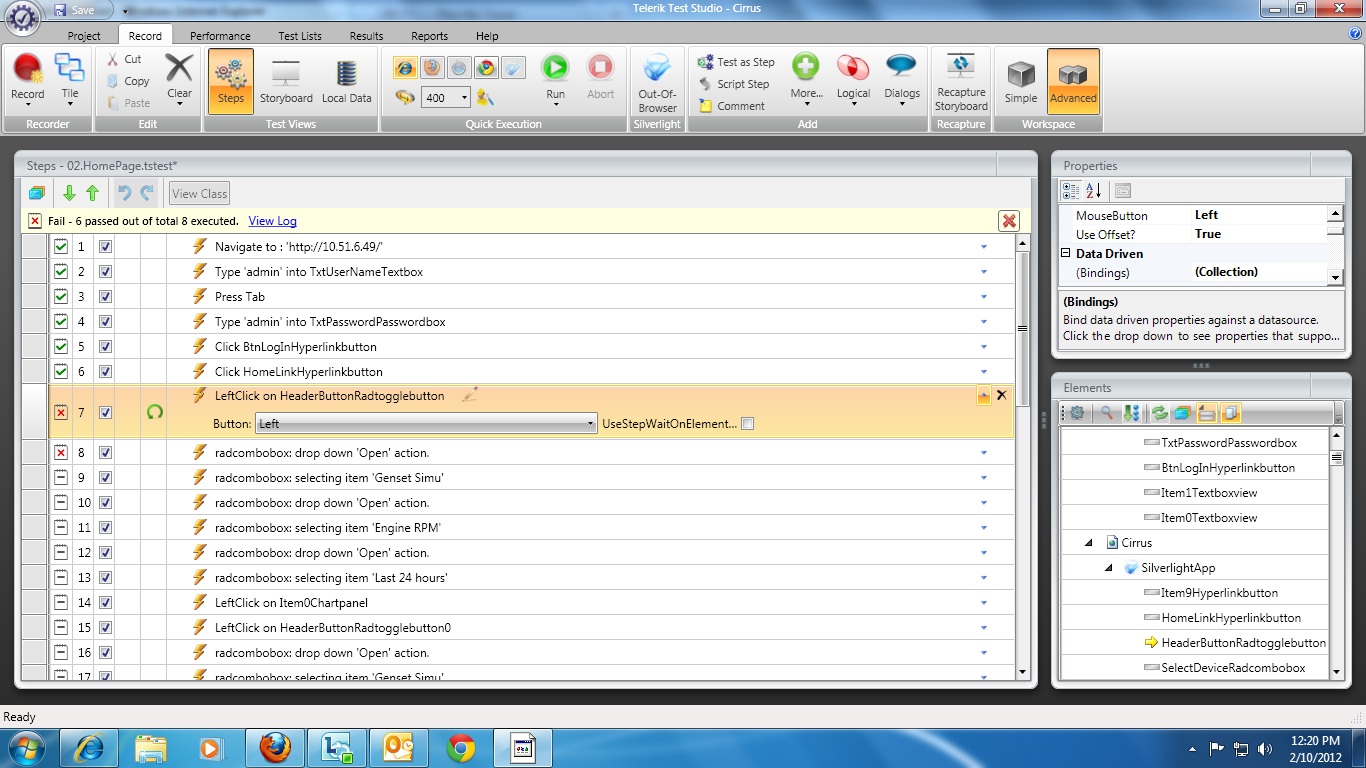Expand details arrow for step 8
Image resolution: width=1366 pixels, height=768 pixels.
pos(983,452)
